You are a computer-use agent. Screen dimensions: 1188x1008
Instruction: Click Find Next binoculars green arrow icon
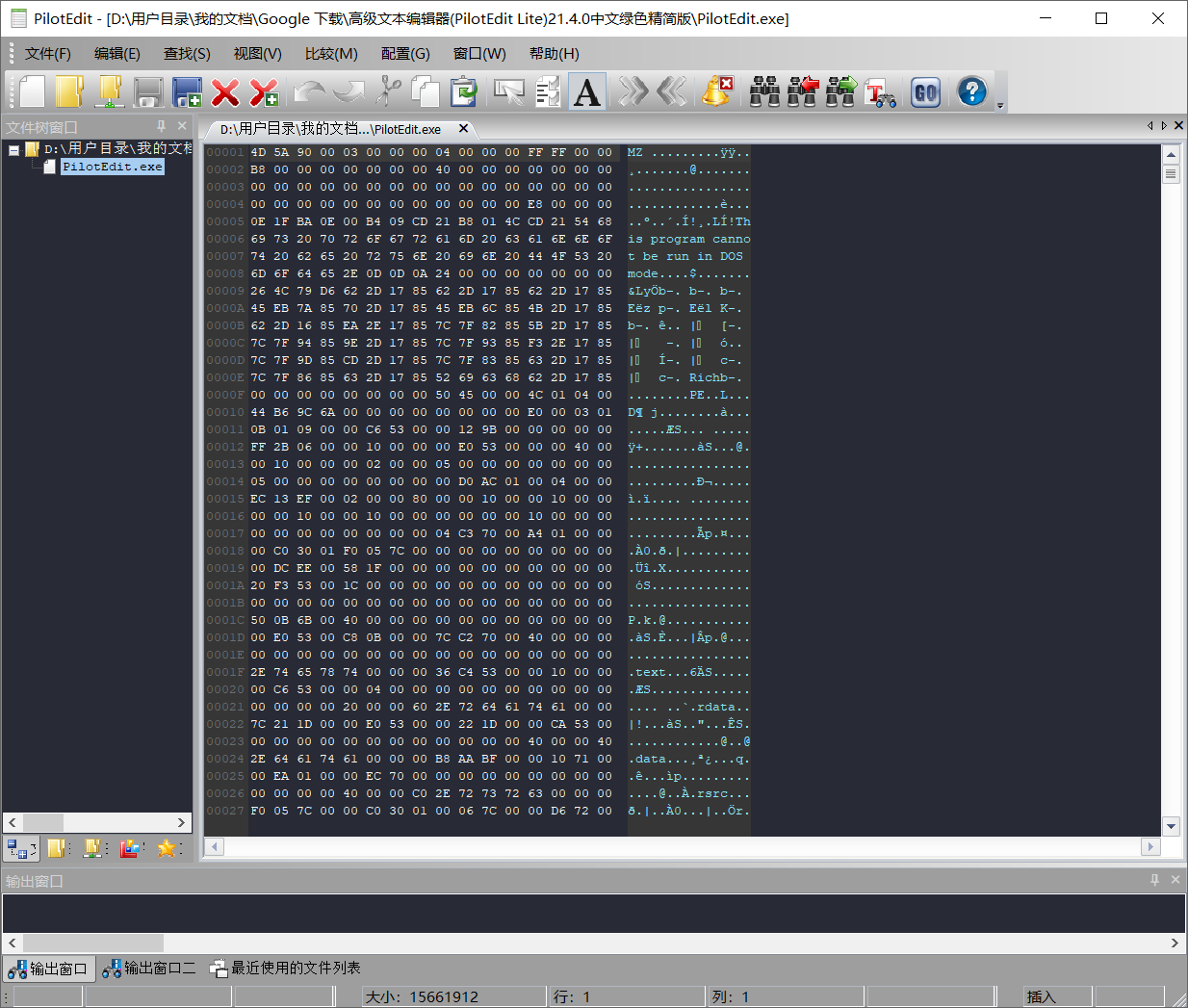point(841,91)
